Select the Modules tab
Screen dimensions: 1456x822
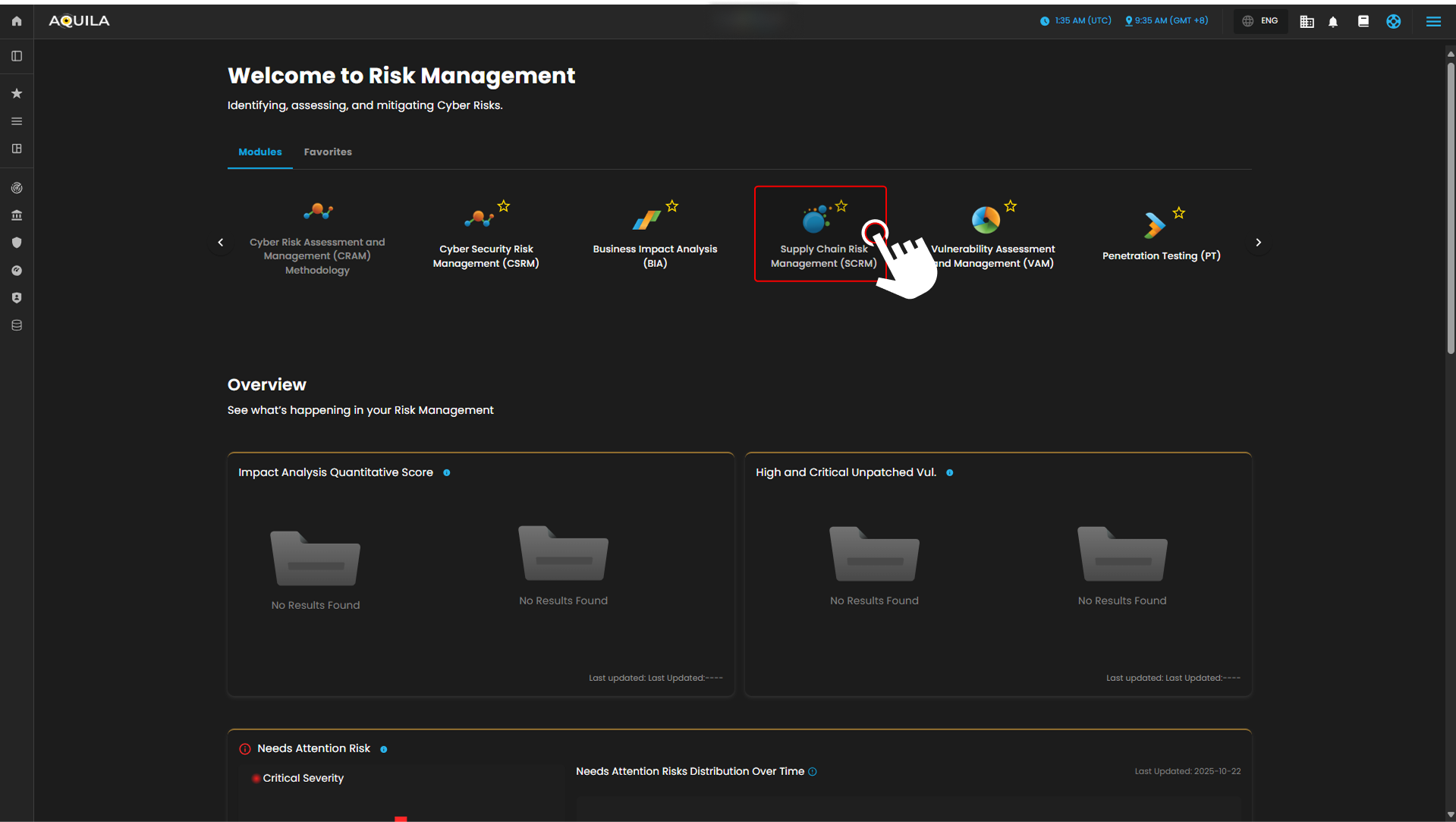259,152
